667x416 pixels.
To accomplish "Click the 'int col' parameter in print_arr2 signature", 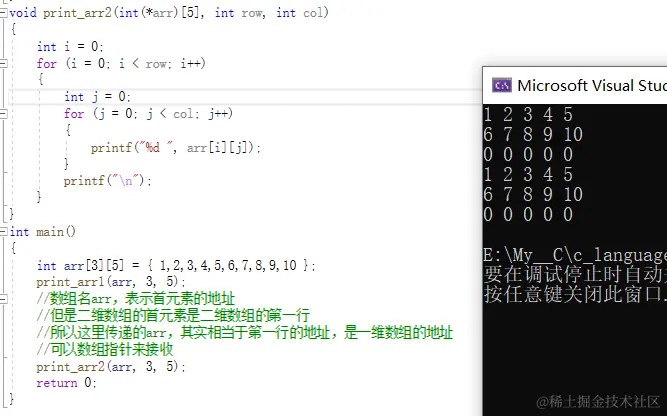I will [300, 13].
